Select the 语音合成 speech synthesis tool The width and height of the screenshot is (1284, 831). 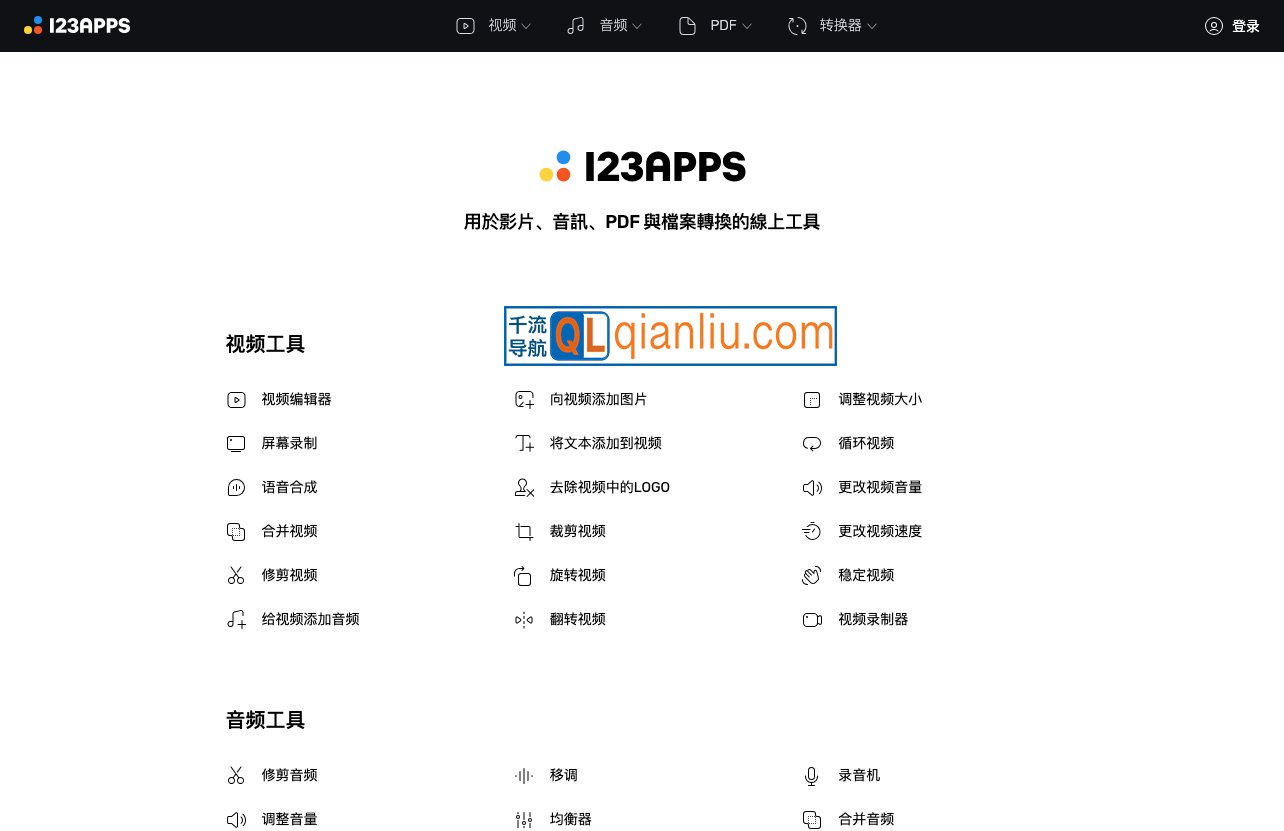coord(289,487)
